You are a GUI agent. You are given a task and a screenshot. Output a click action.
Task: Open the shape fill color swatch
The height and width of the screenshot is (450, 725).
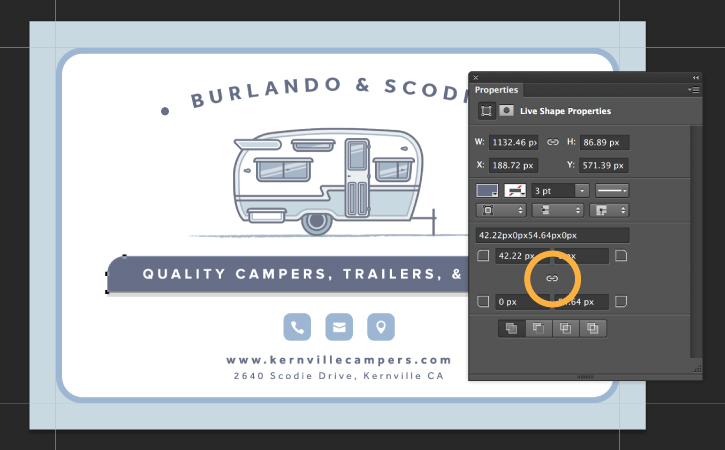(487, 191)
